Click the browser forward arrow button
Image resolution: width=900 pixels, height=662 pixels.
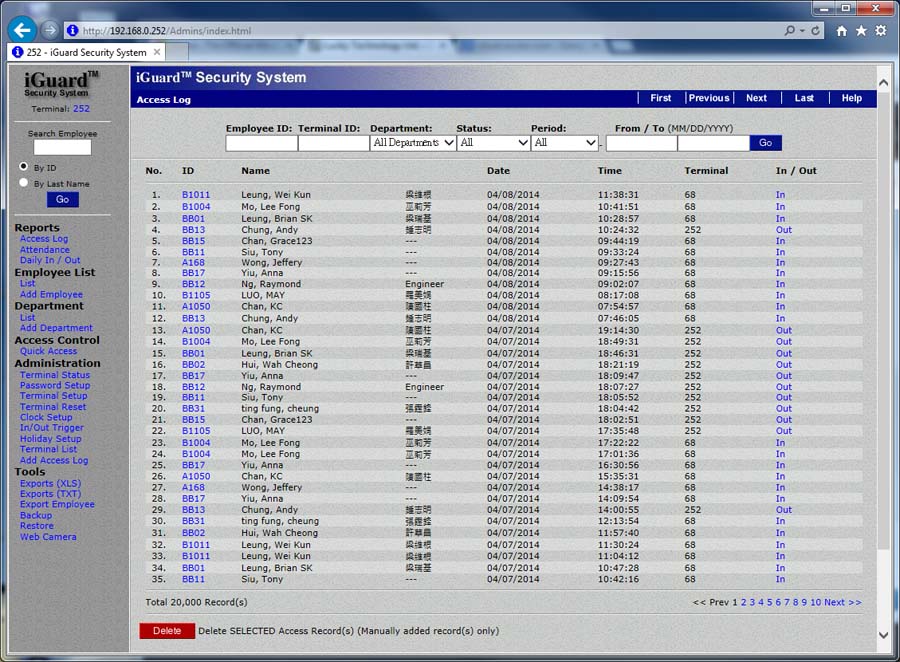[x=51, y=30]
